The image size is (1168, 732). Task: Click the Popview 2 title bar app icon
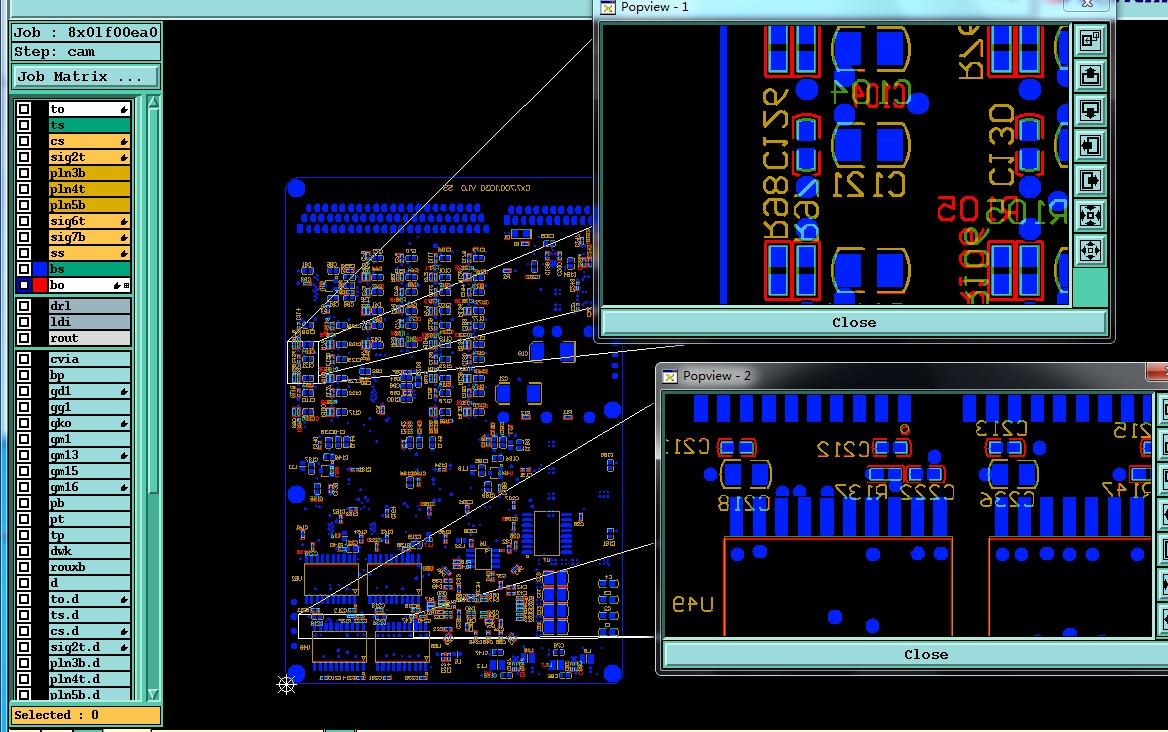pyautogui.click(x=670, y=376)
